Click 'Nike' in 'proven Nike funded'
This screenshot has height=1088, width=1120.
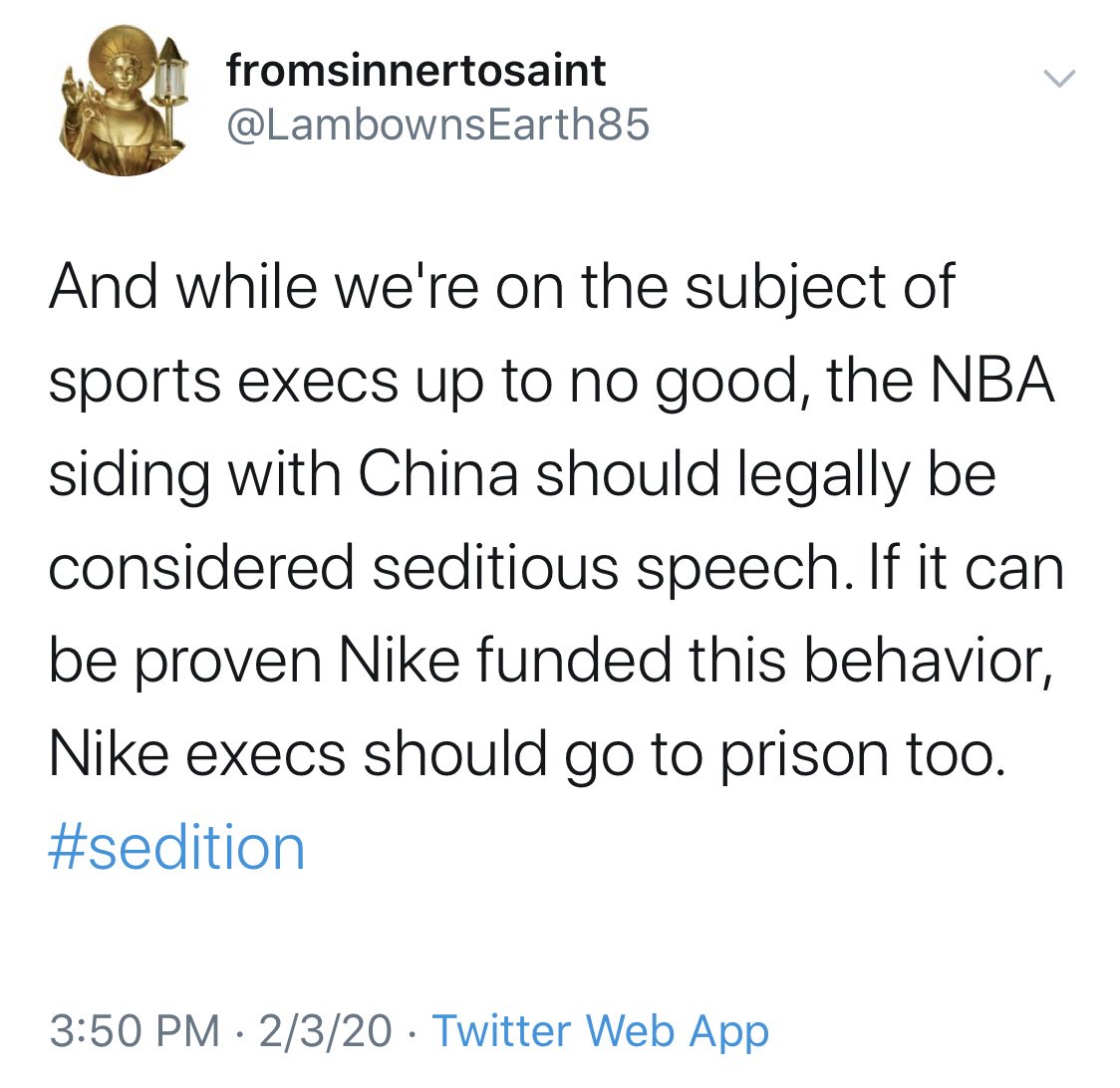[400, 661]
